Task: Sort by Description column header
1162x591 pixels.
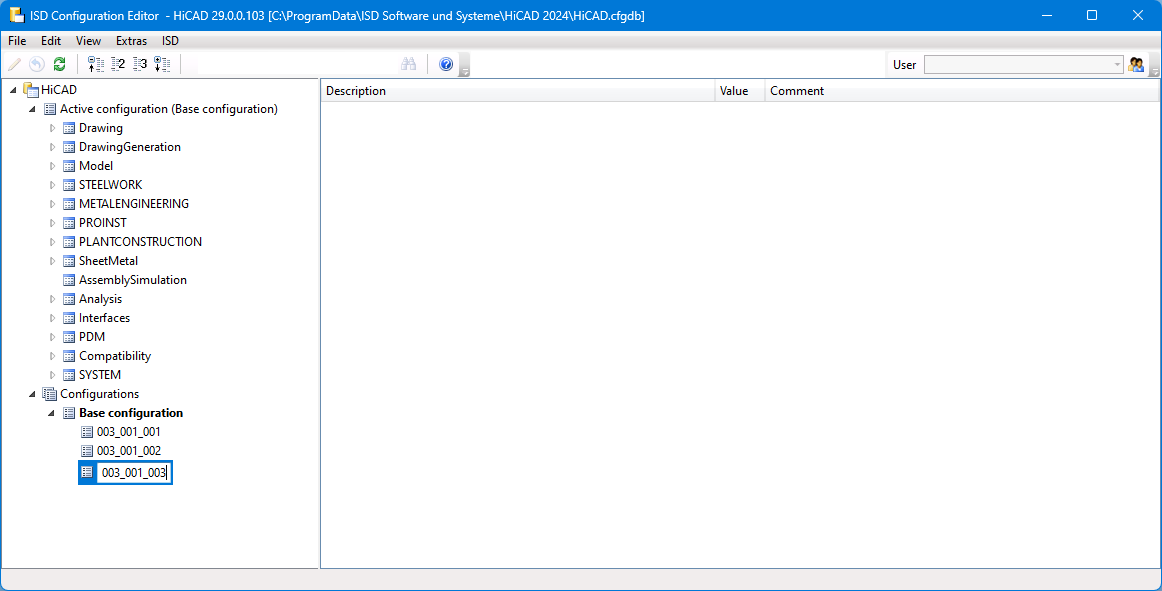Action: 518,91
